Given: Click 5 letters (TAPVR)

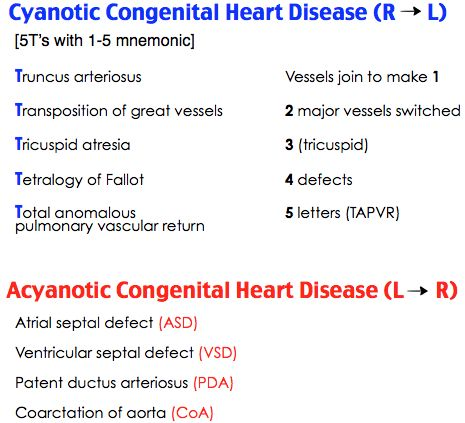Looking at the screenshot, I should (x=342, y=213).
